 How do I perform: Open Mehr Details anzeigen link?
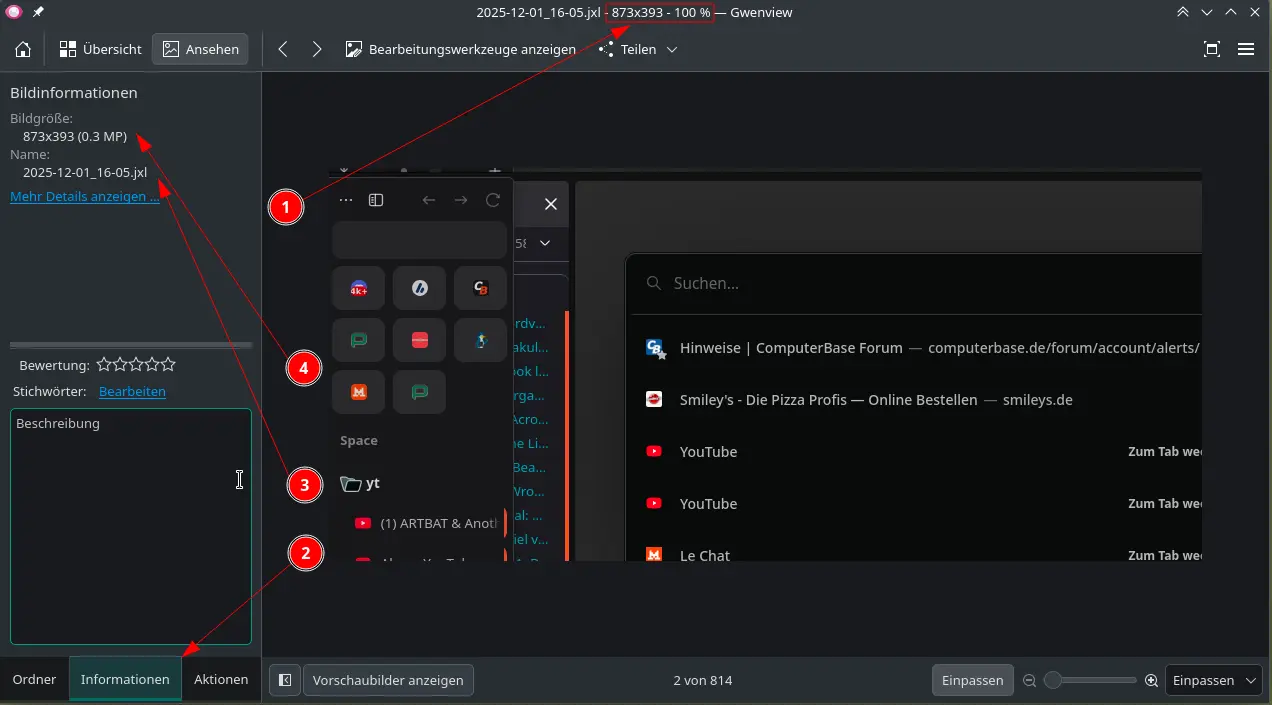85,197
